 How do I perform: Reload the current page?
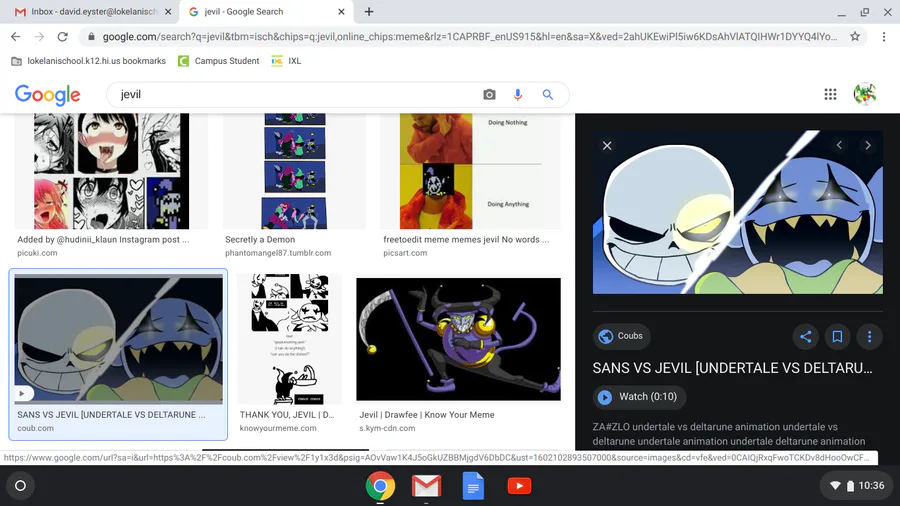63,37
